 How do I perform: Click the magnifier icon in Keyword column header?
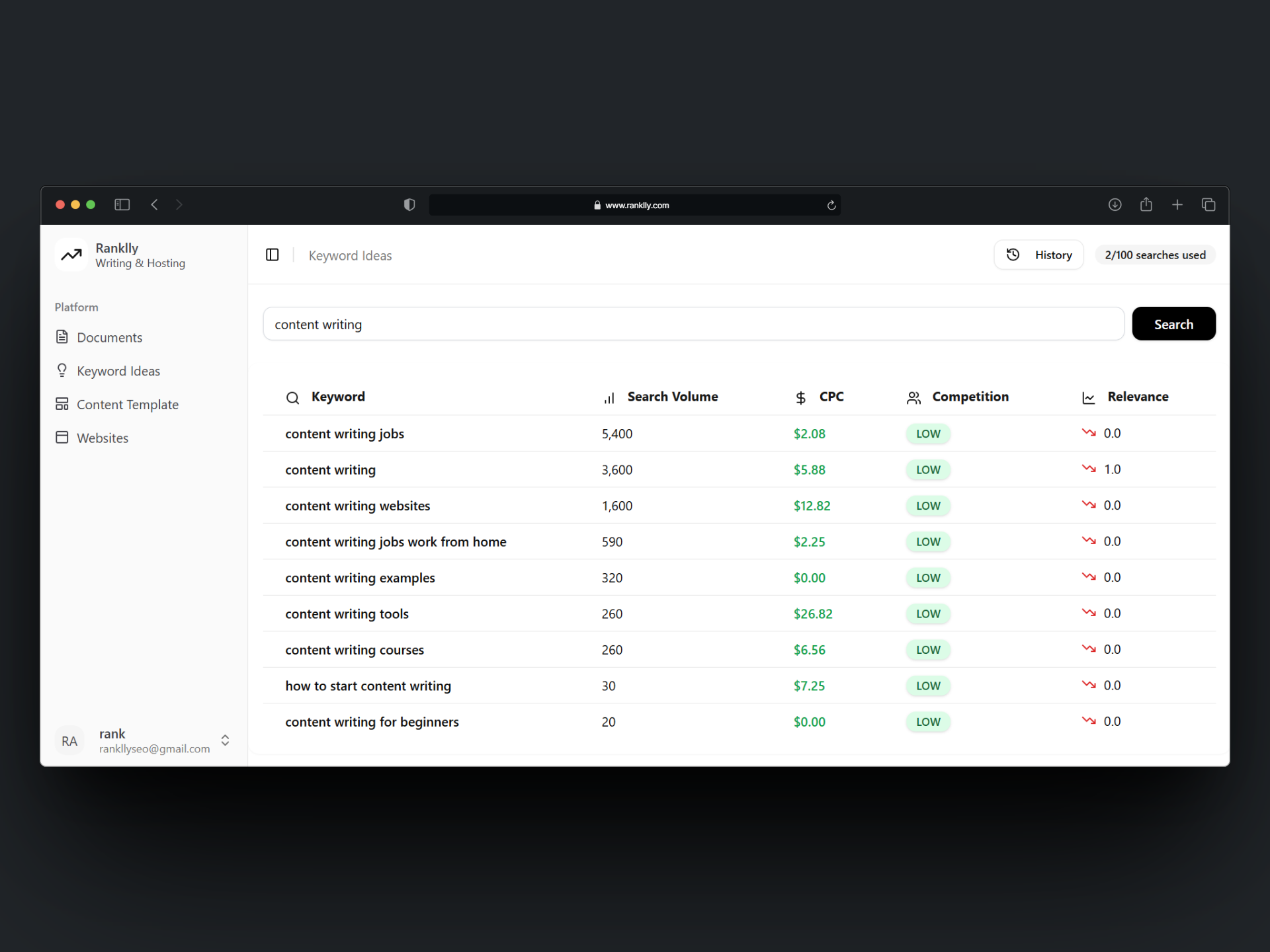(x=292, y=397)
